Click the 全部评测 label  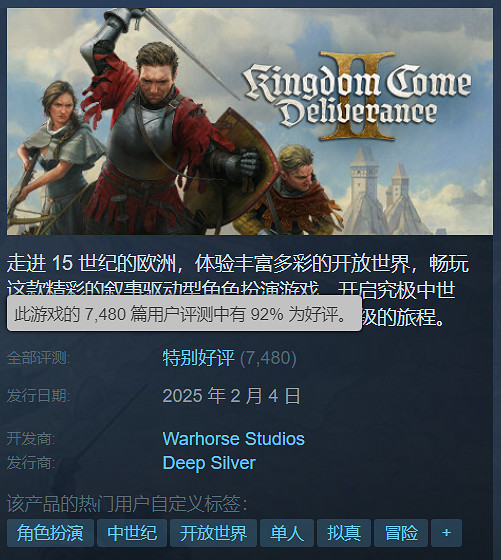39,358
